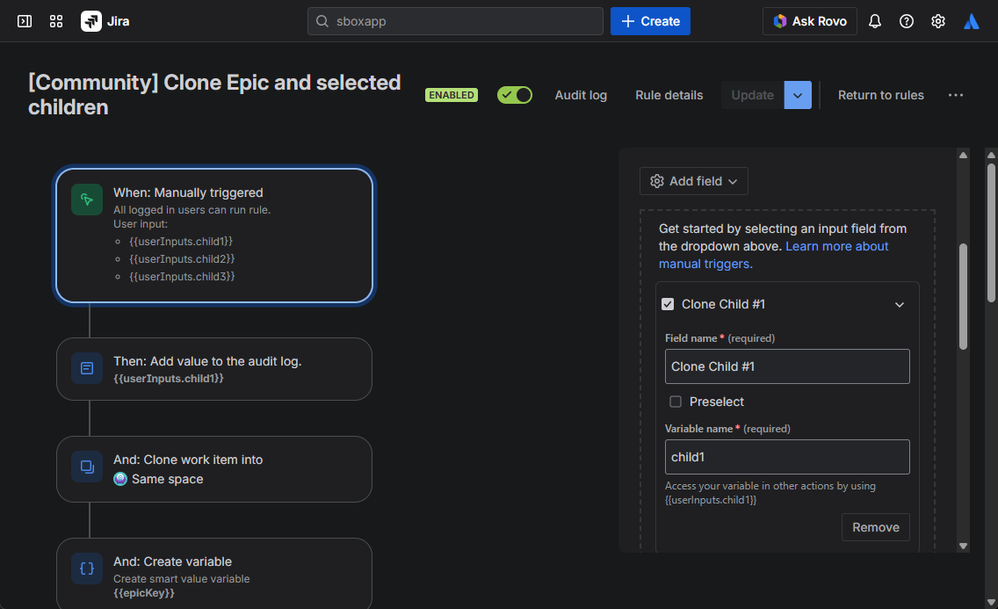Open the more options ellipsis menu
This screenshot has height=609, width=998.
coord(955,95)
